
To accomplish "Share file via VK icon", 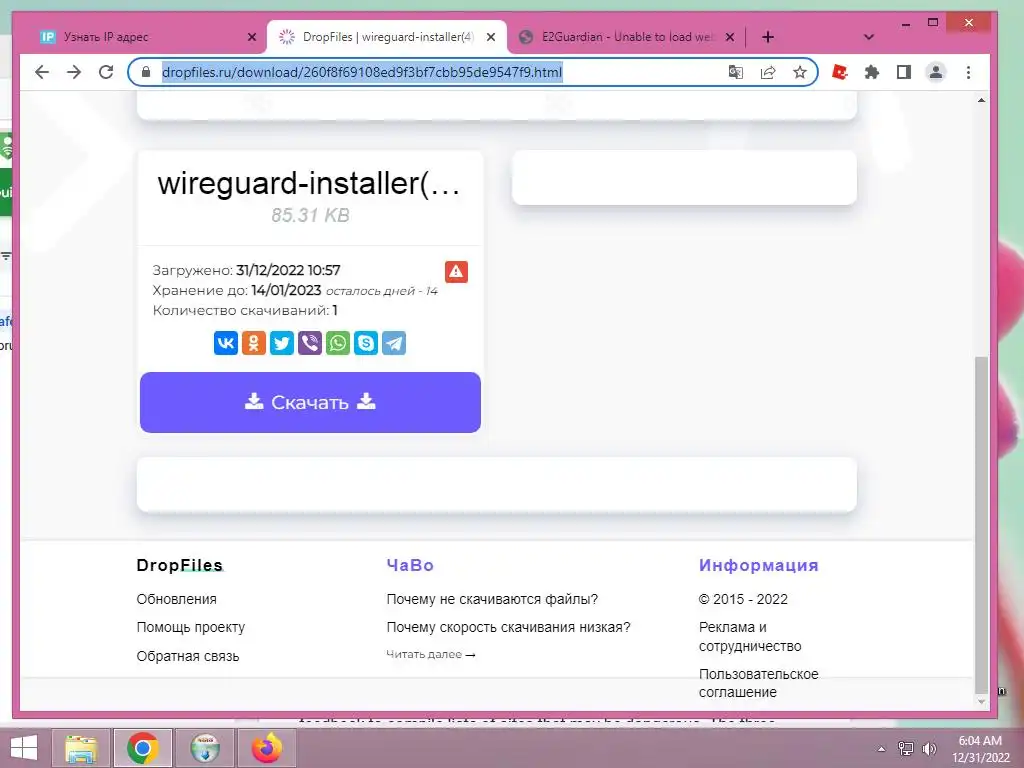I will (x=226, y=343).
